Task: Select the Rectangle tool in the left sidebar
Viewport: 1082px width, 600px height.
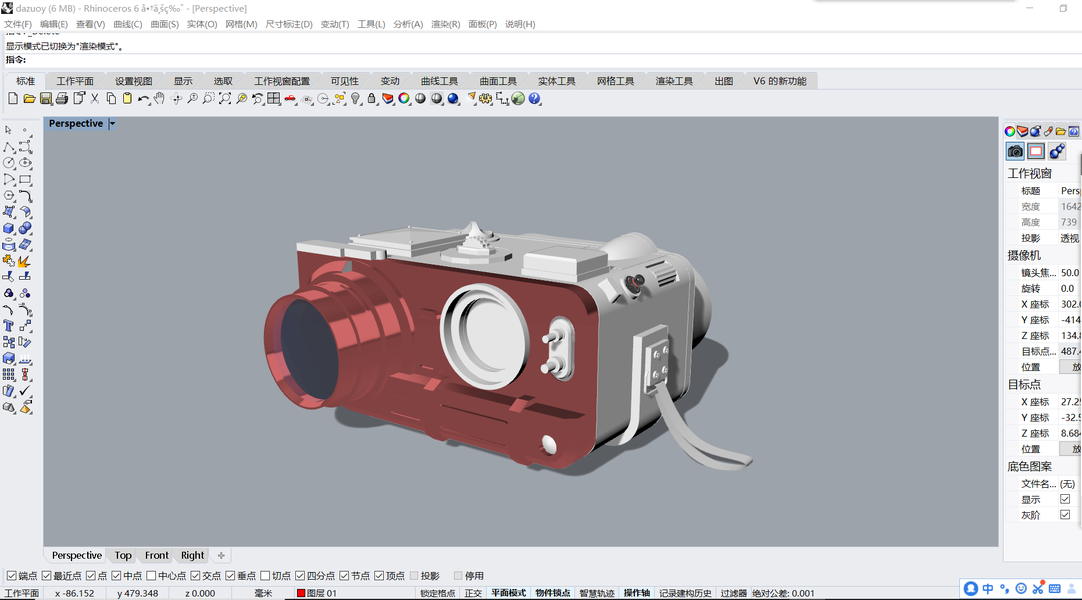Action: click(x=26, y=179)
